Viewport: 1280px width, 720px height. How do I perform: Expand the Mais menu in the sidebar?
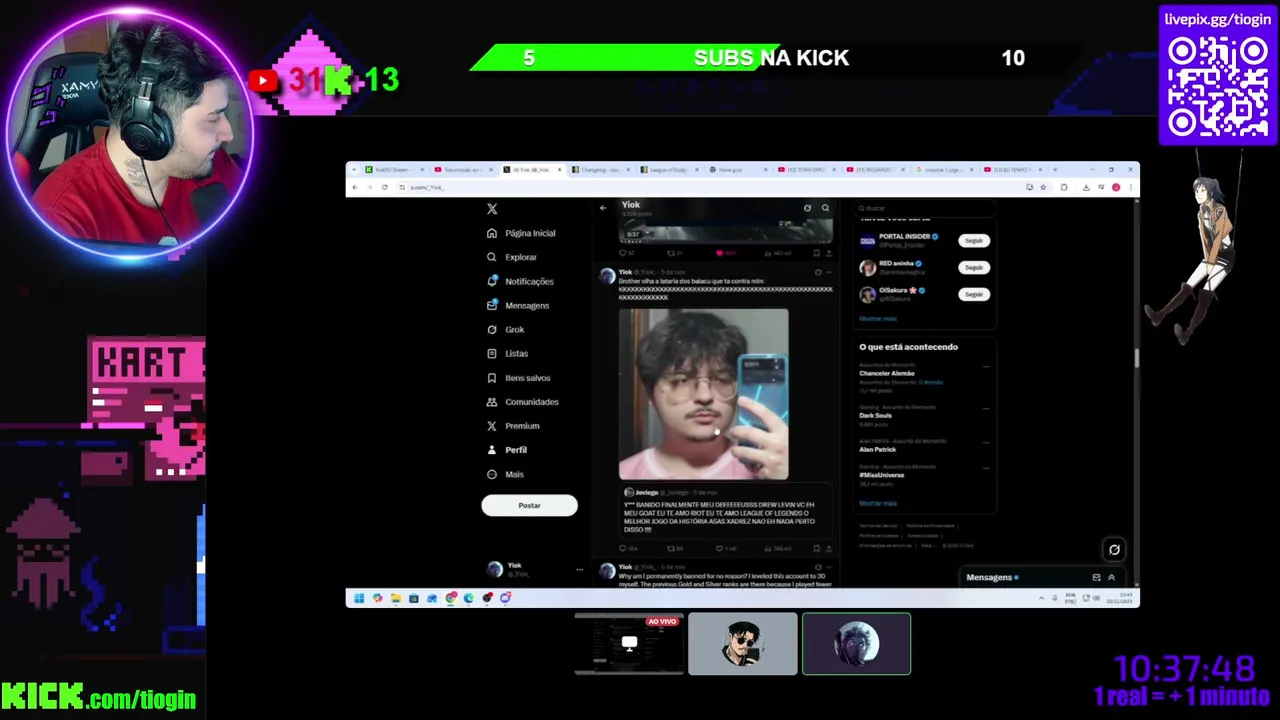[505, 474]
